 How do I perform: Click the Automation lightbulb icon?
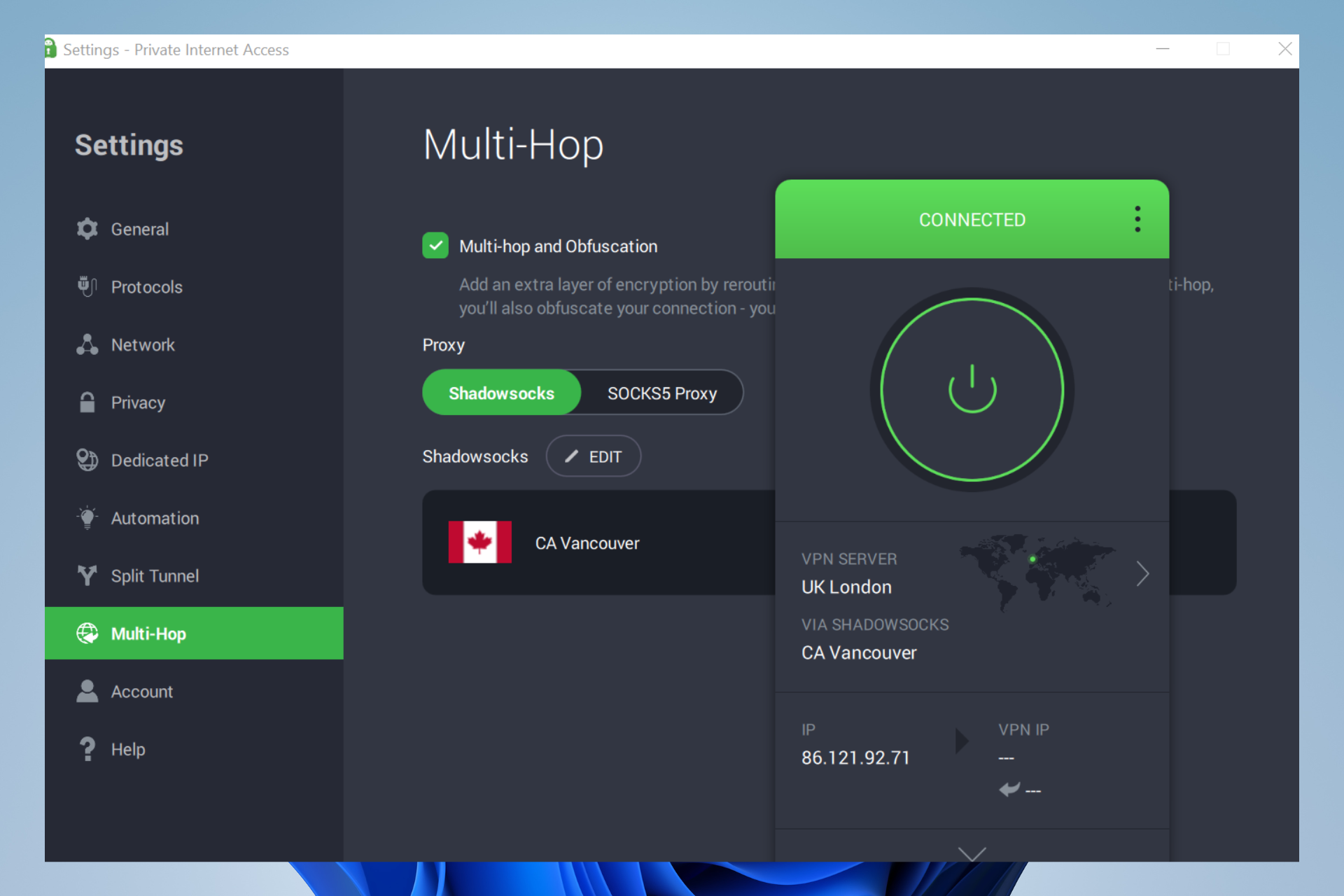tap(87, 518)
